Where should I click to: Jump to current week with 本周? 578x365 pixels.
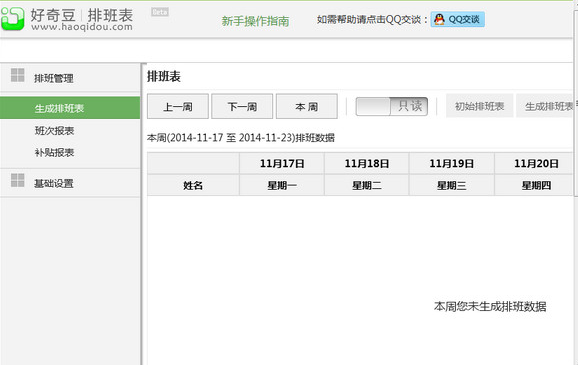tap(307, 107)
